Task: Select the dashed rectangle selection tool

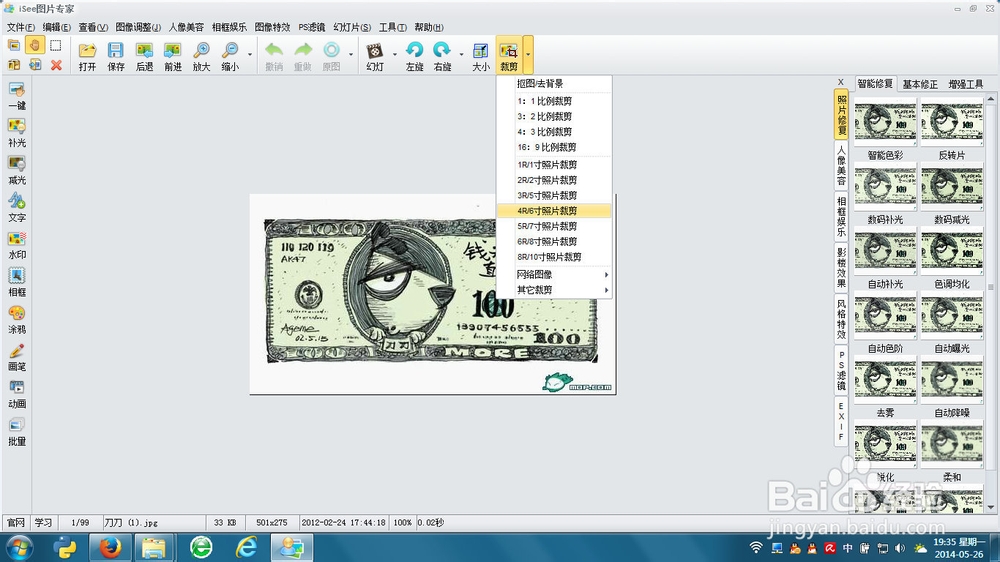Action: (56, 45)
